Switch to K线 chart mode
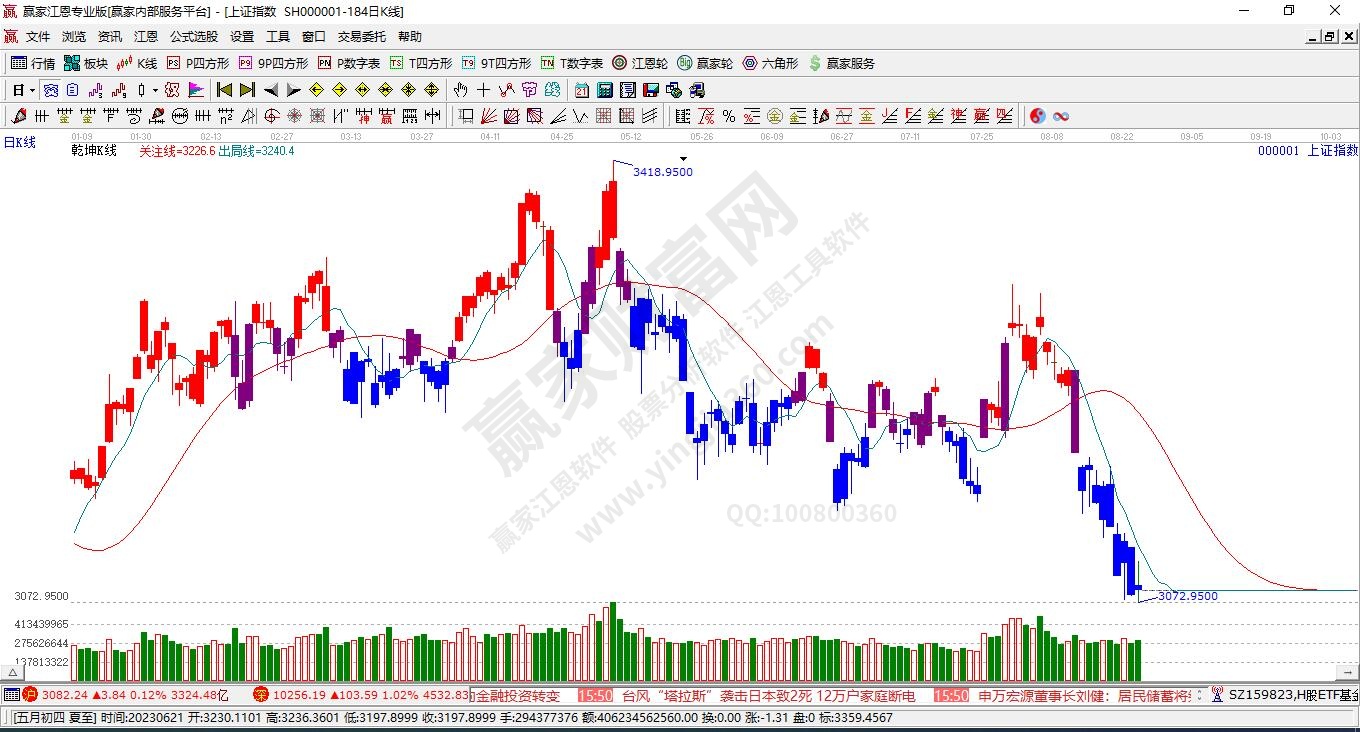This screenshot has height=732, width=1360. (137, 63)
